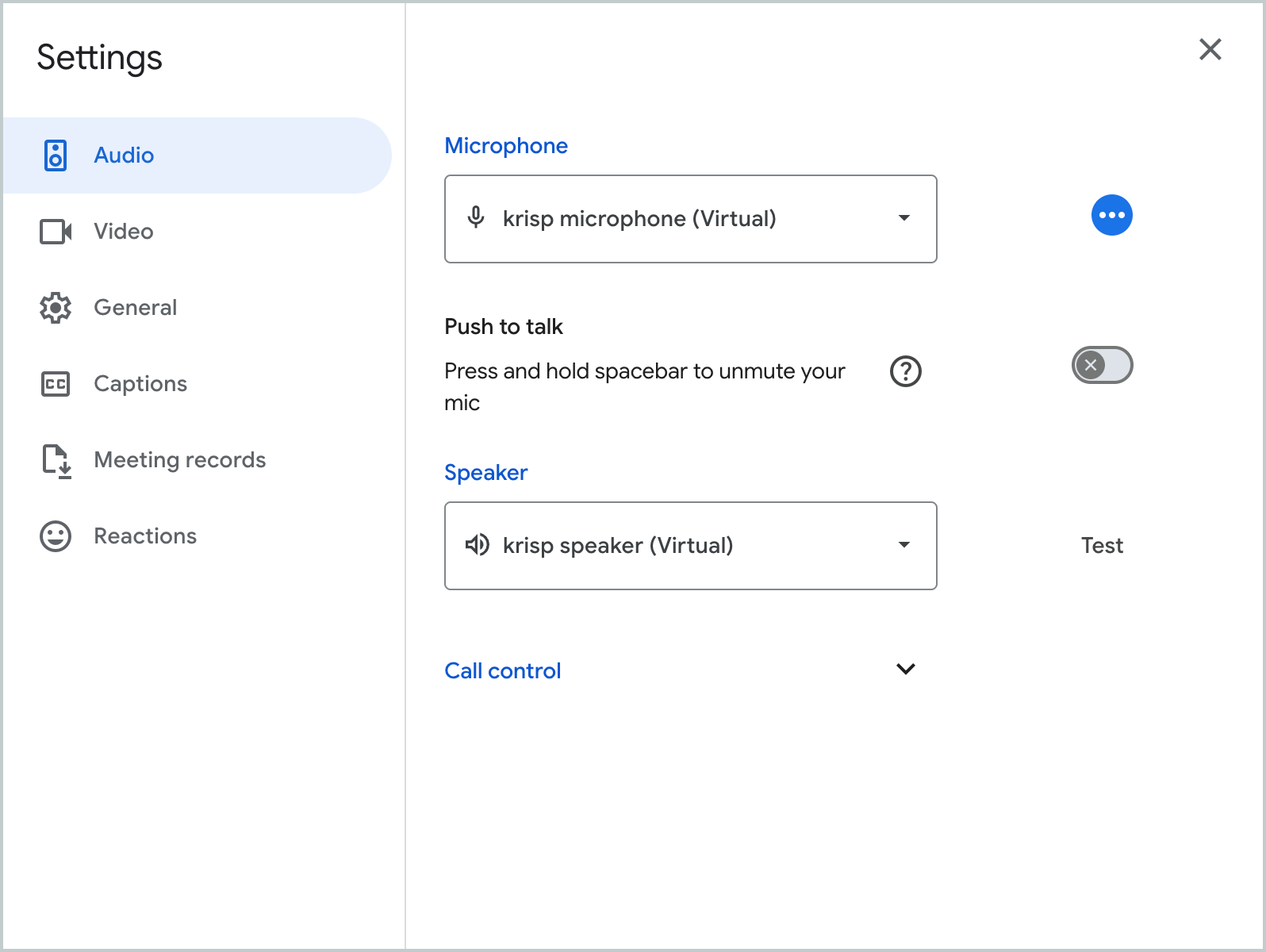Click the Microphone section heading

click(x=506, y=146)
